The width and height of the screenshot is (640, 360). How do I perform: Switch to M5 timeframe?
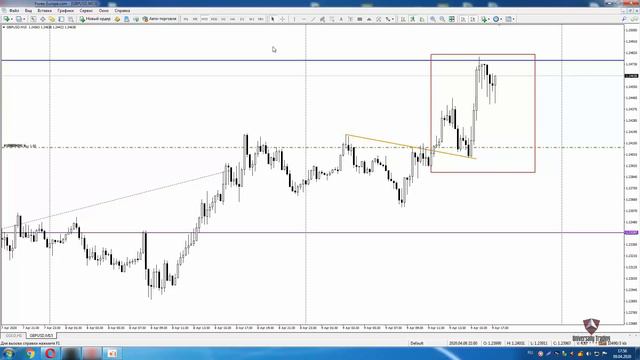(x=195, y=19)
